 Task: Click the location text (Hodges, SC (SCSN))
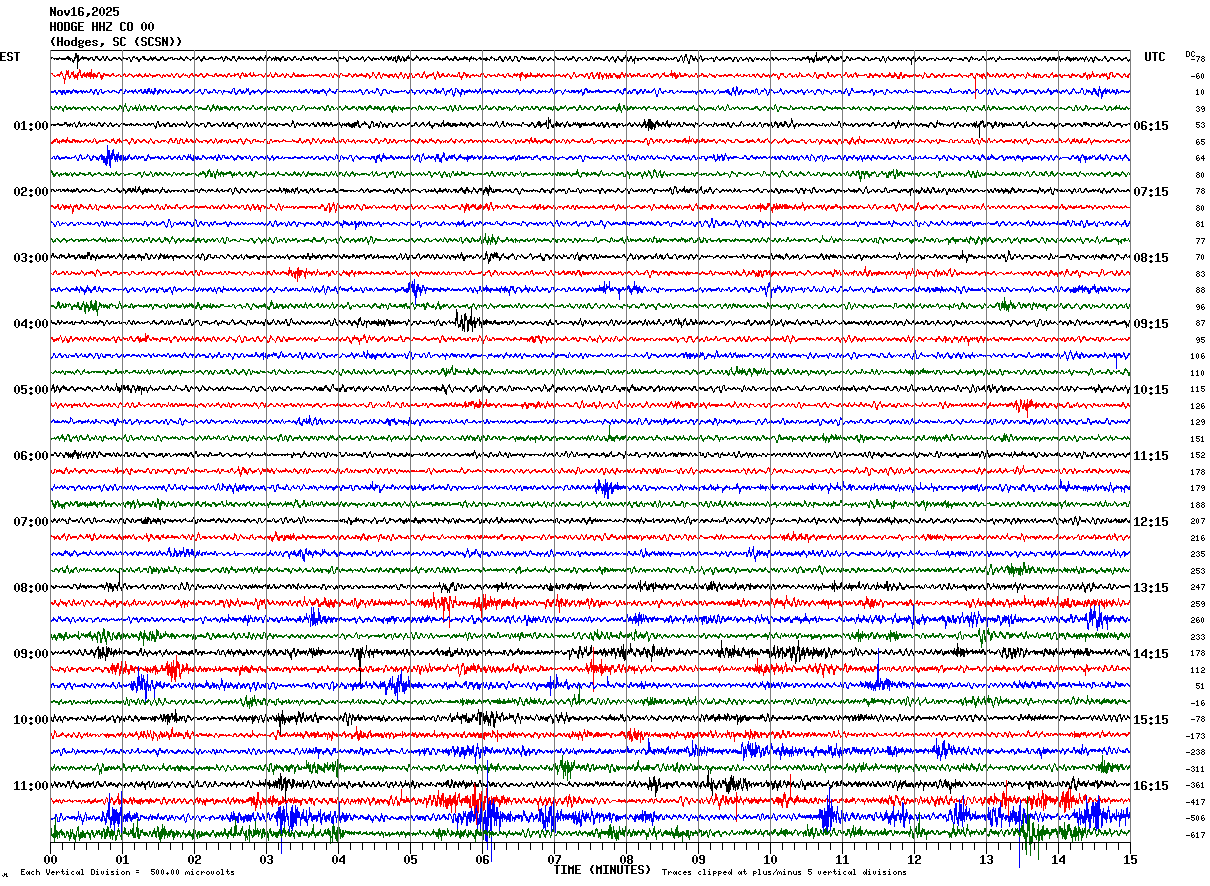tap(116, 42)
